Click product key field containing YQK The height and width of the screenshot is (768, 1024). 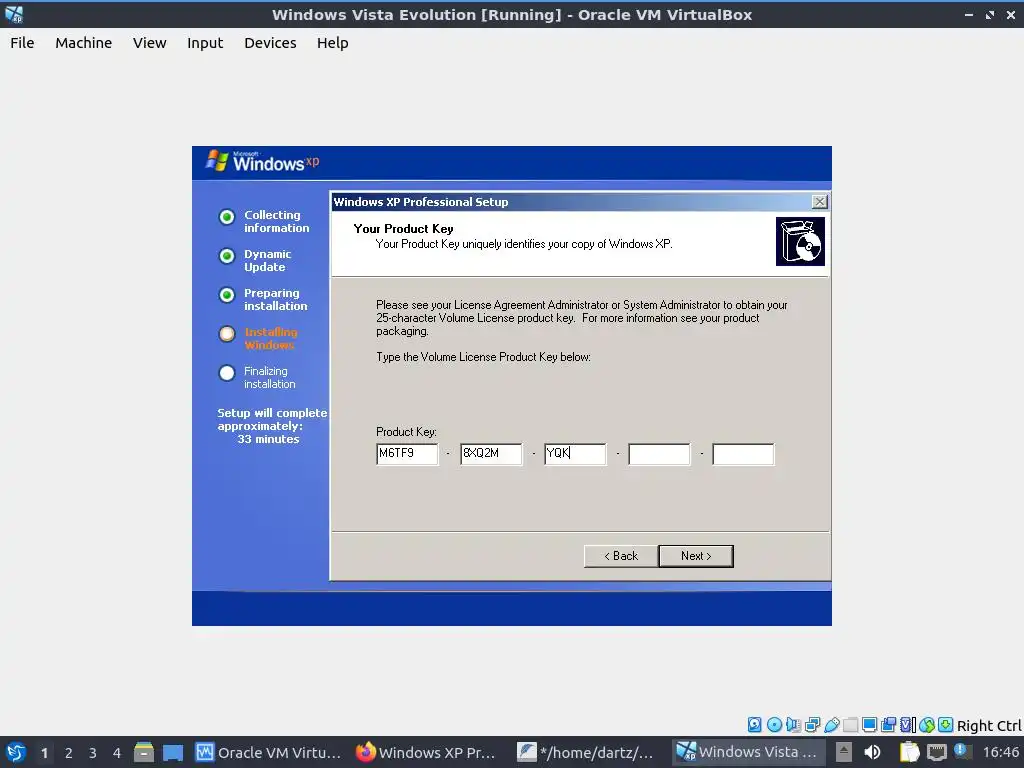coord(575,454)
